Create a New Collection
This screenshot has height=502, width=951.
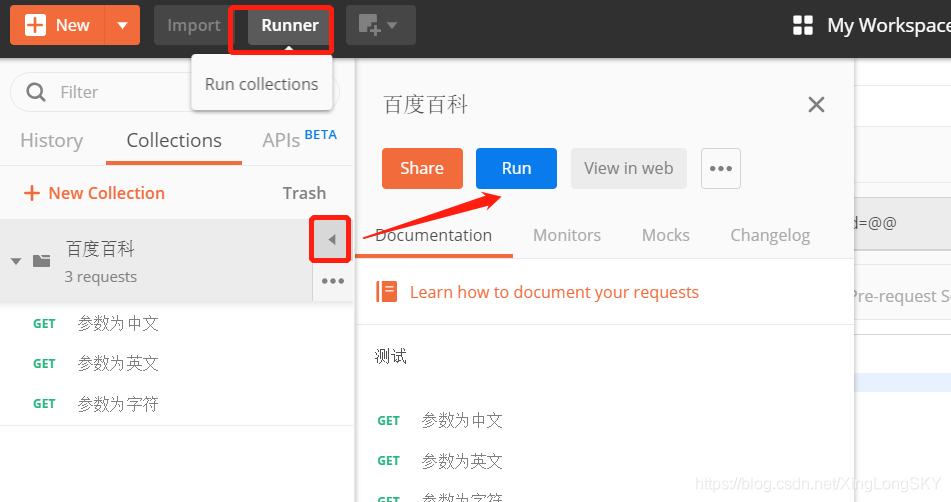94,193
